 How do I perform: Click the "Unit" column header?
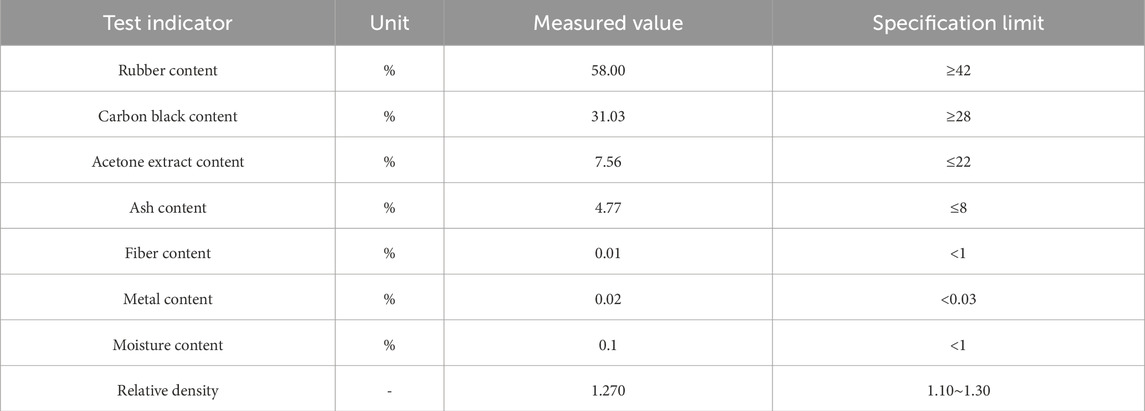tap(389, 24)
